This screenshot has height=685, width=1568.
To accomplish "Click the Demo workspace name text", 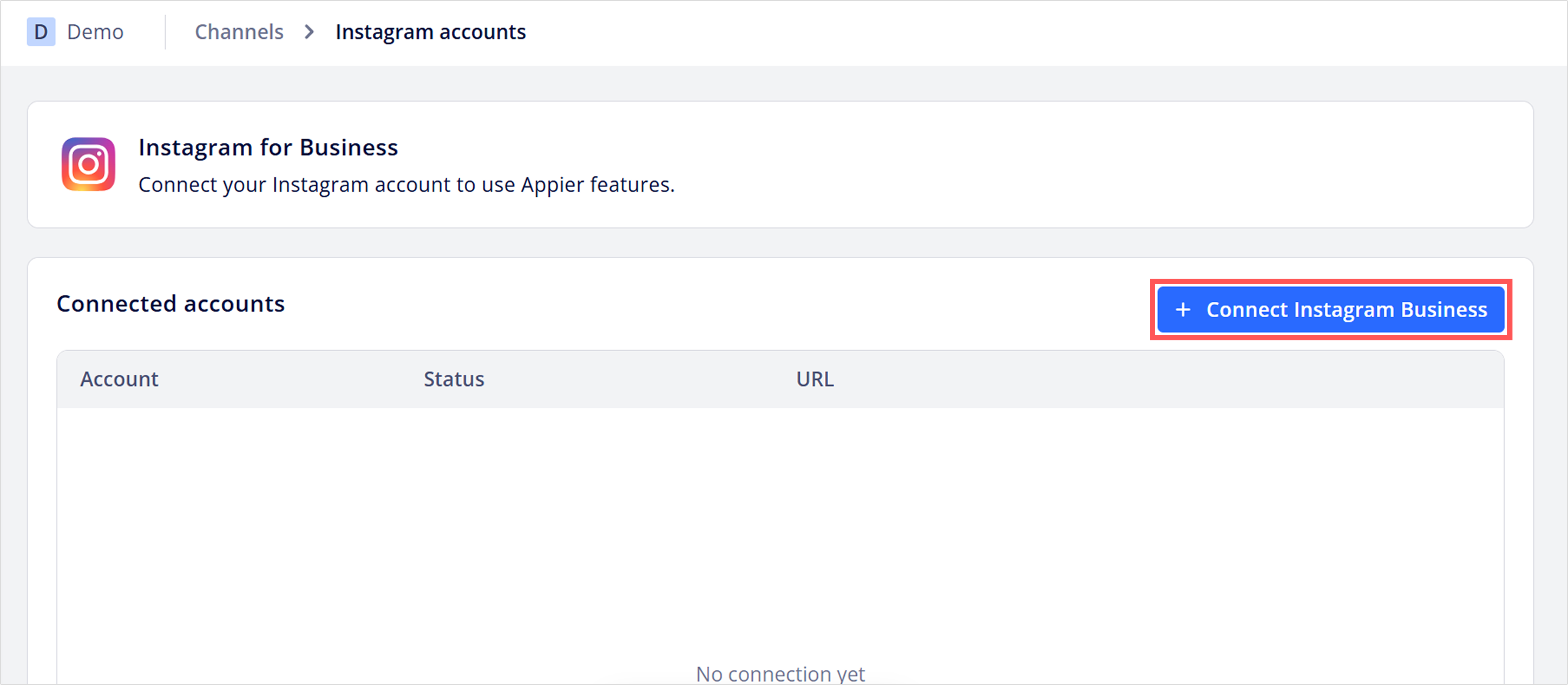I will [95, 32].
